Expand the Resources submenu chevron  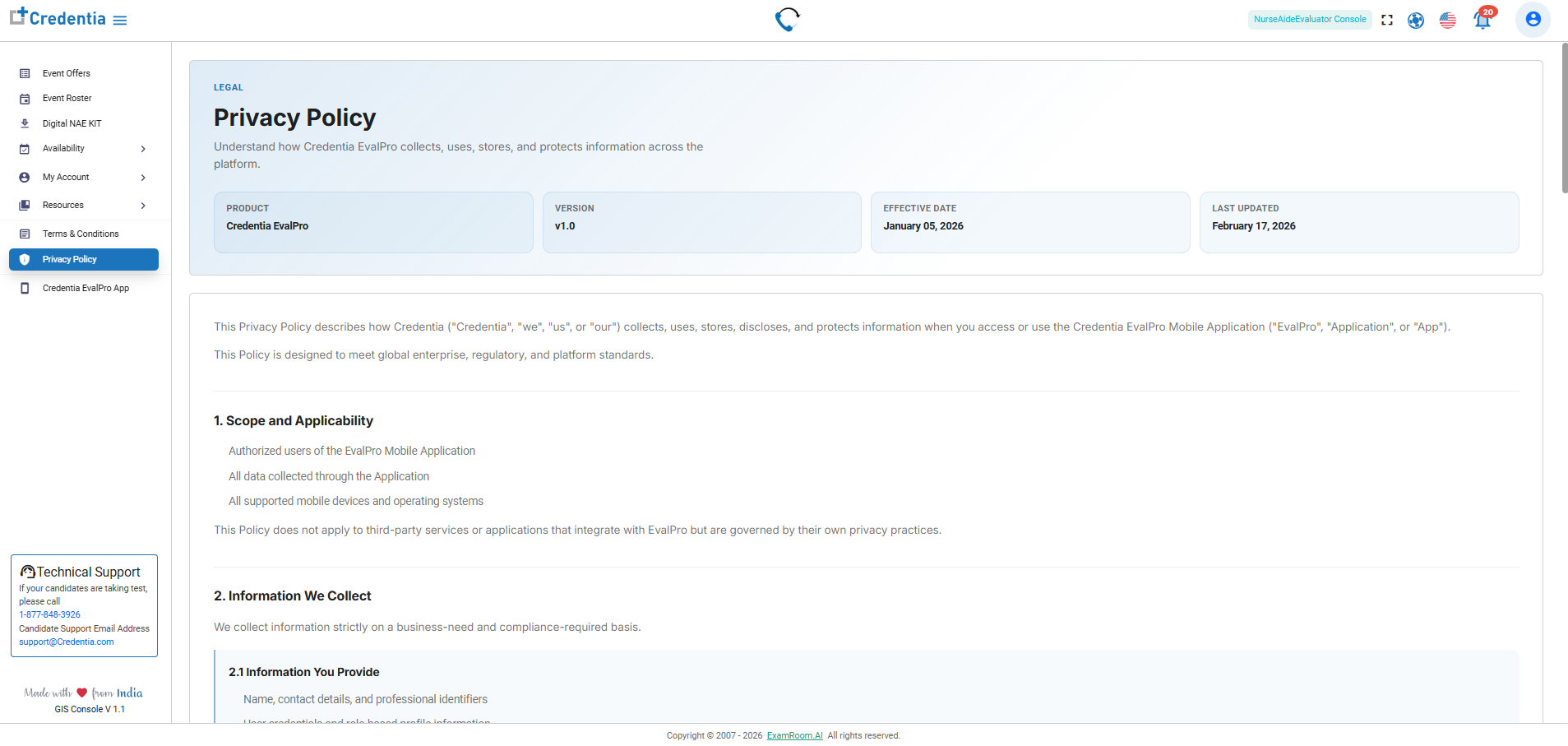pos(143,206)
